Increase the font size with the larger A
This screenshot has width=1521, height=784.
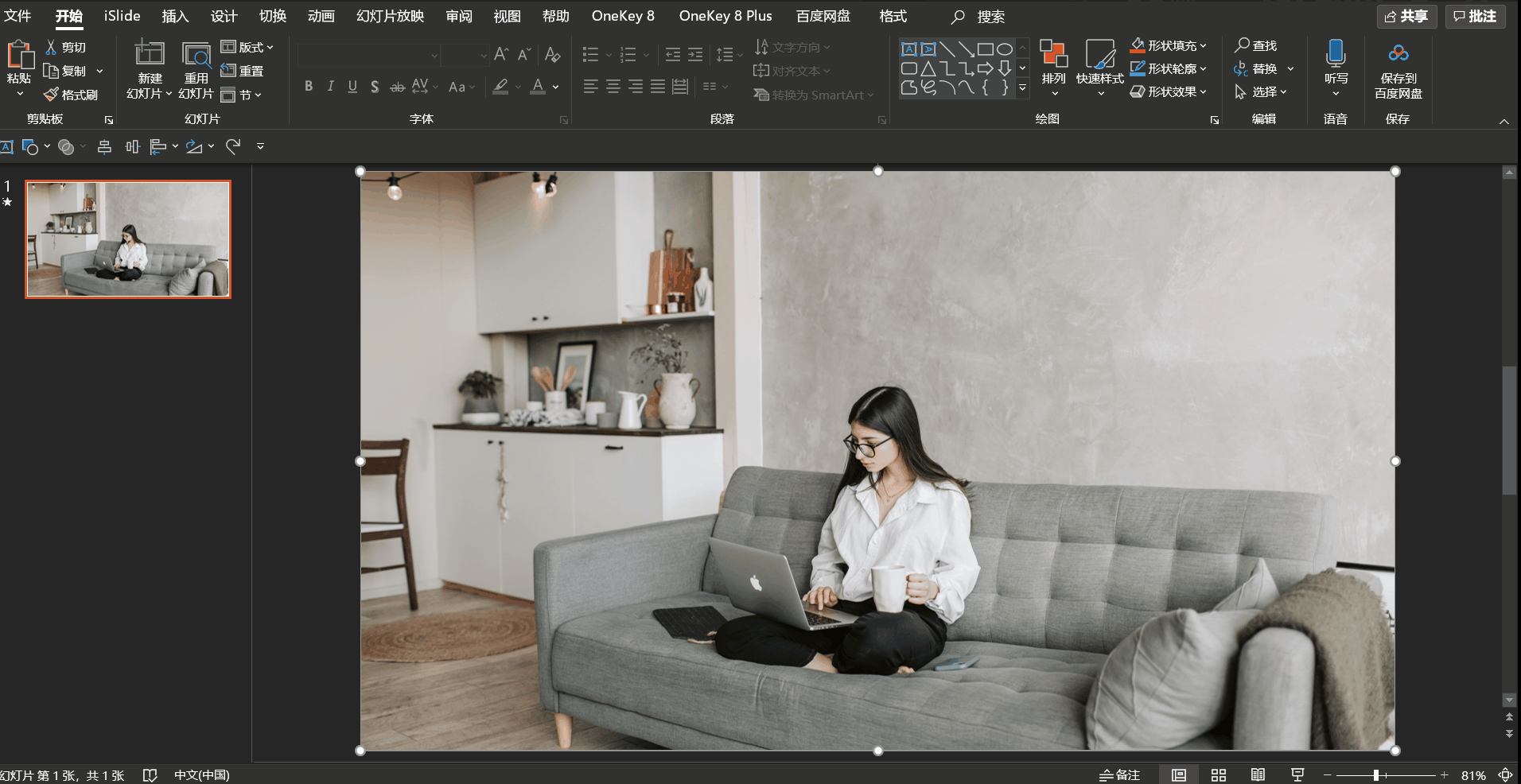tap(501, 54)
